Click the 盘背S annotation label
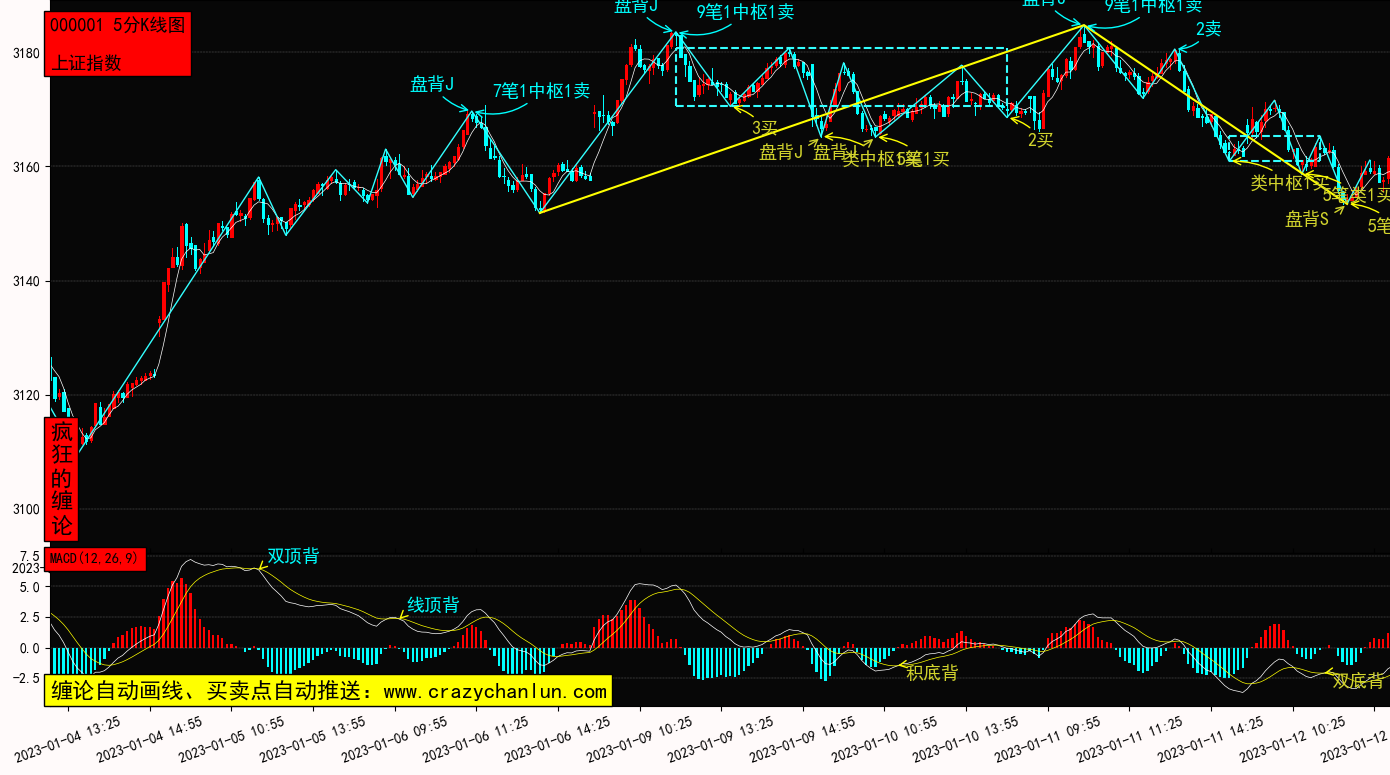1390x775 pixels. [1307, 219]
